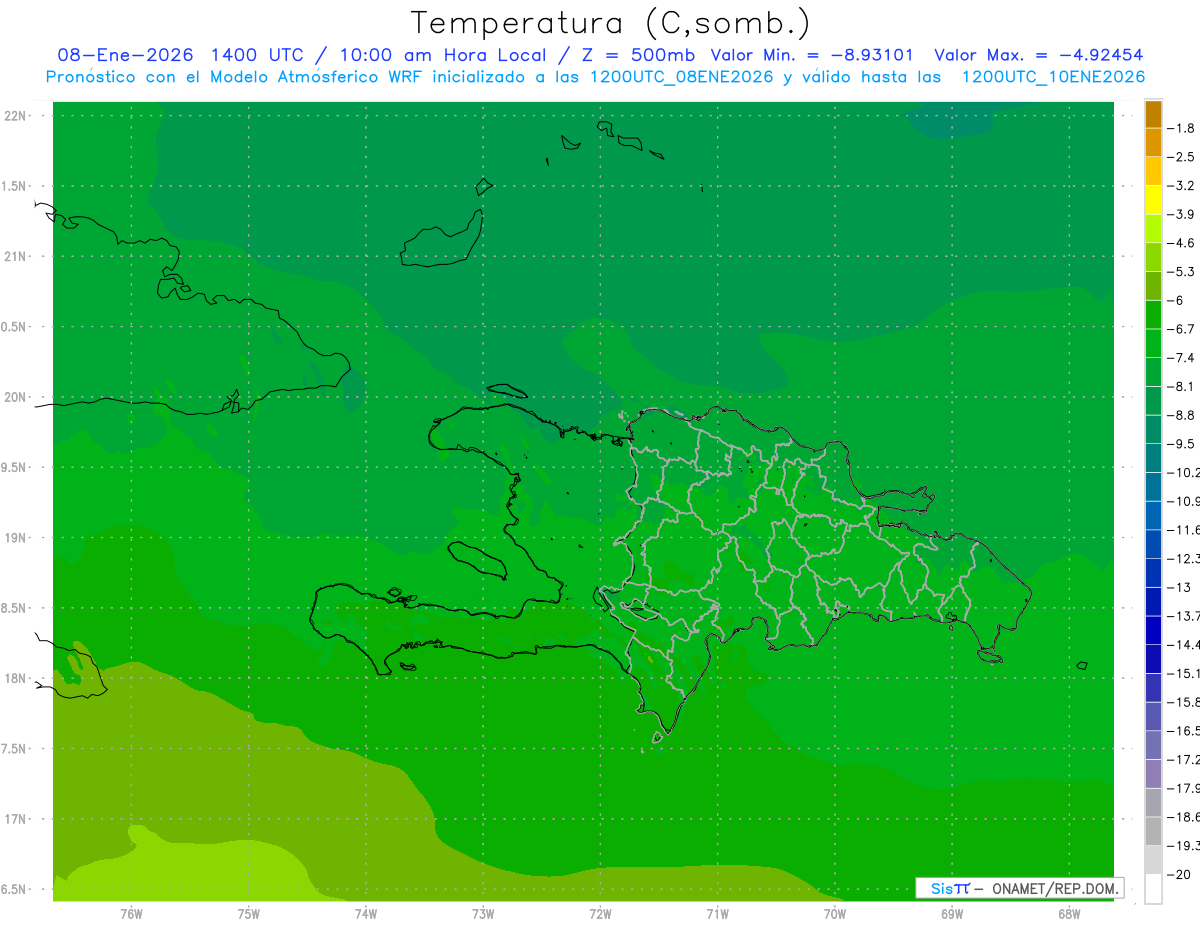Image resolution: width=1200 pixels, height=927 pixels.
Task: Click the '70W' longitude axis label
Action: pos(835,914)
